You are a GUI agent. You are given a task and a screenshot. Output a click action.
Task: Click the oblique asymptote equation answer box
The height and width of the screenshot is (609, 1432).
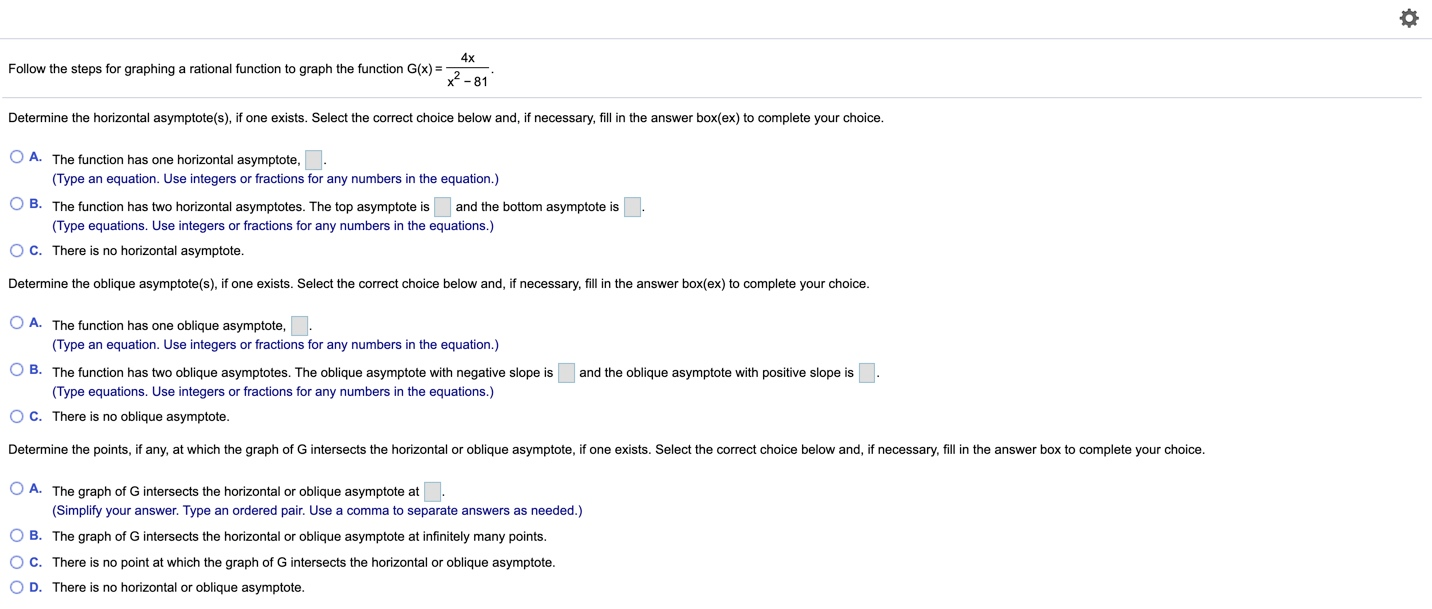(x=297, y=324)
